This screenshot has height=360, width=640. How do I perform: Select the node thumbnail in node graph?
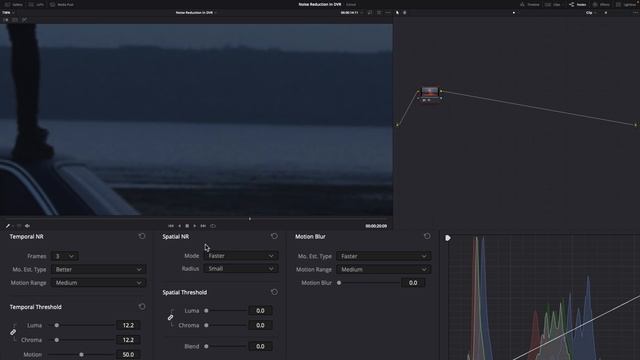(430, 91)
